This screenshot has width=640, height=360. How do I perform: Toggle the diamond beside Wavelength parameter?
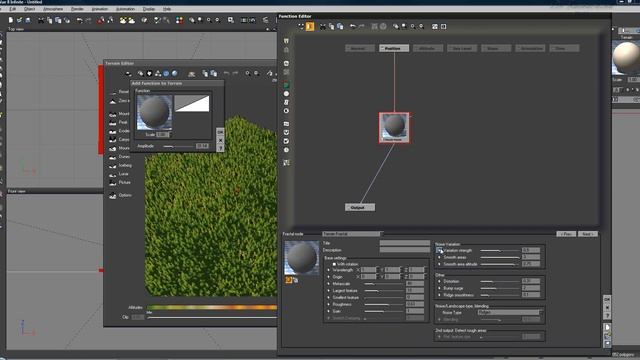[329, 270]
